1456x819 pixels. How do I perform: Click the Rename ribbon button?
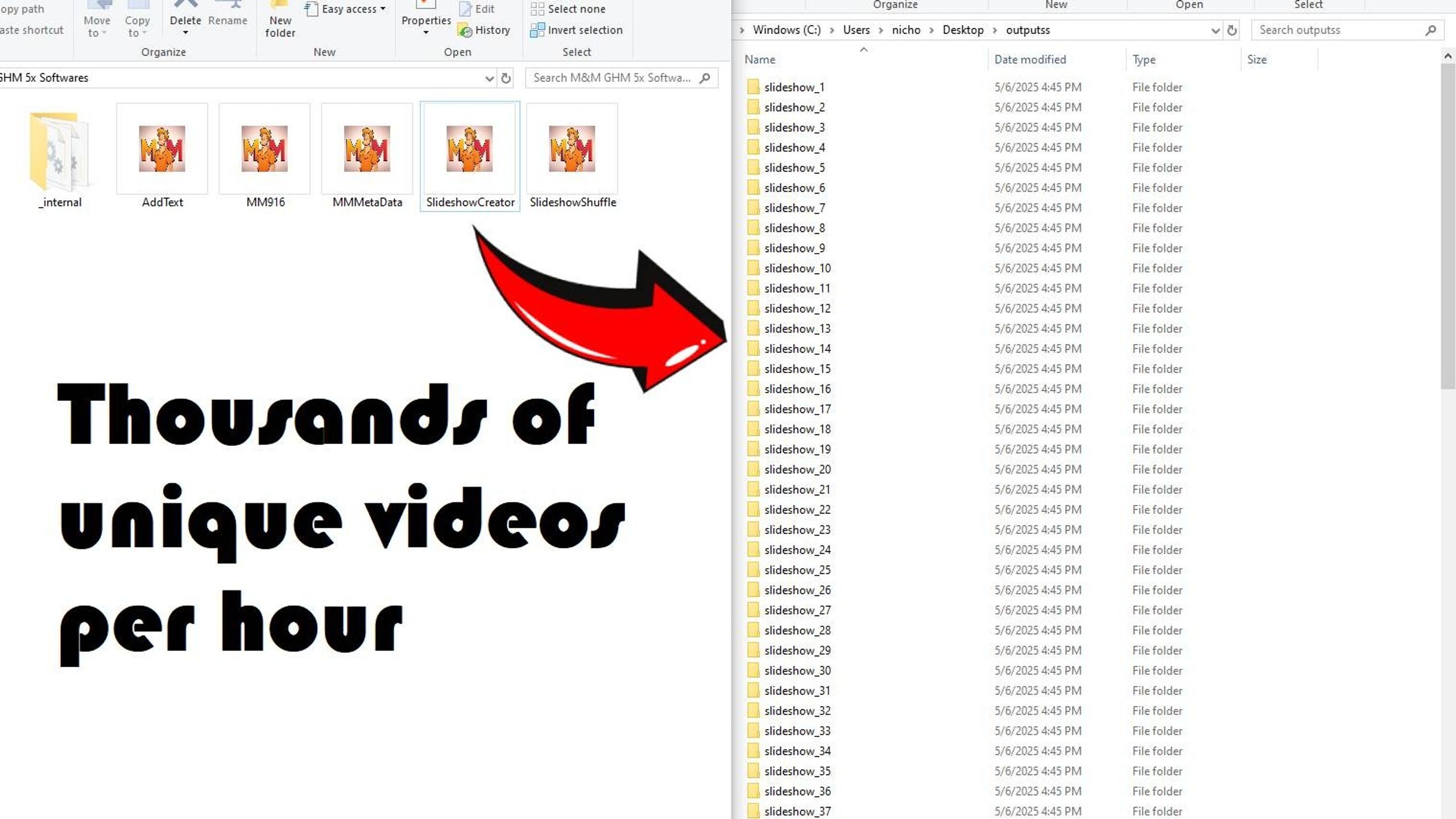(x=227, y=14)
